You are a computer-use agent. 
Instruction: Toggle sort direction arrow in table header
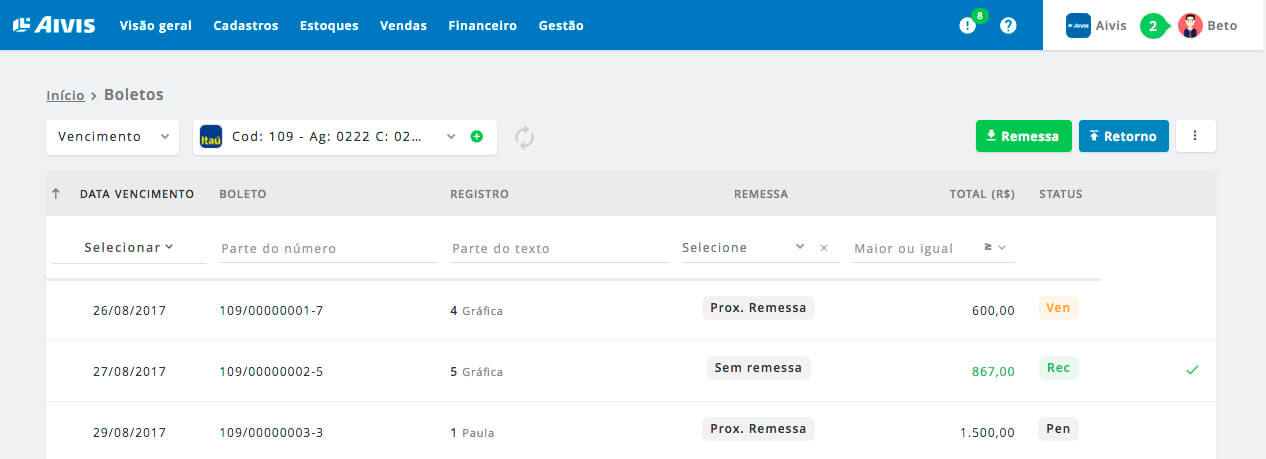(56, 194)
